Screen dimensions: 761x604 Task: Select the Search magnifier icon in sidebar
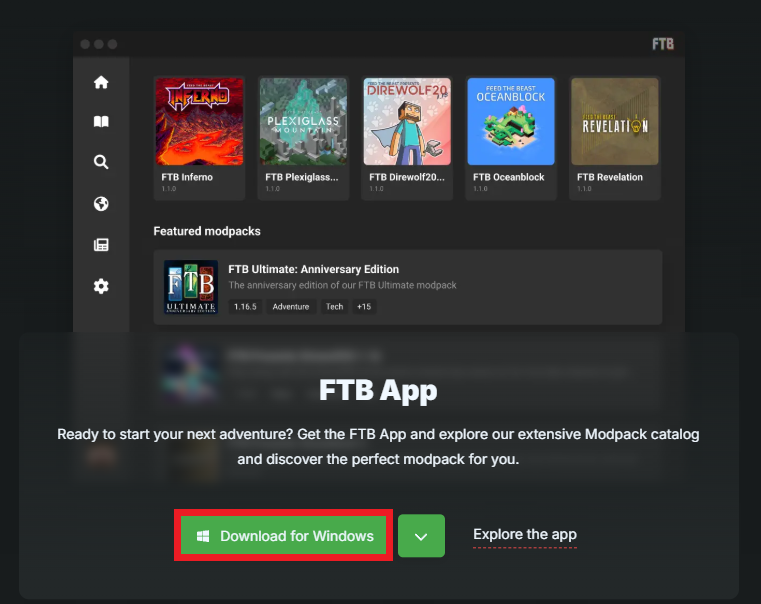[101, 162]
